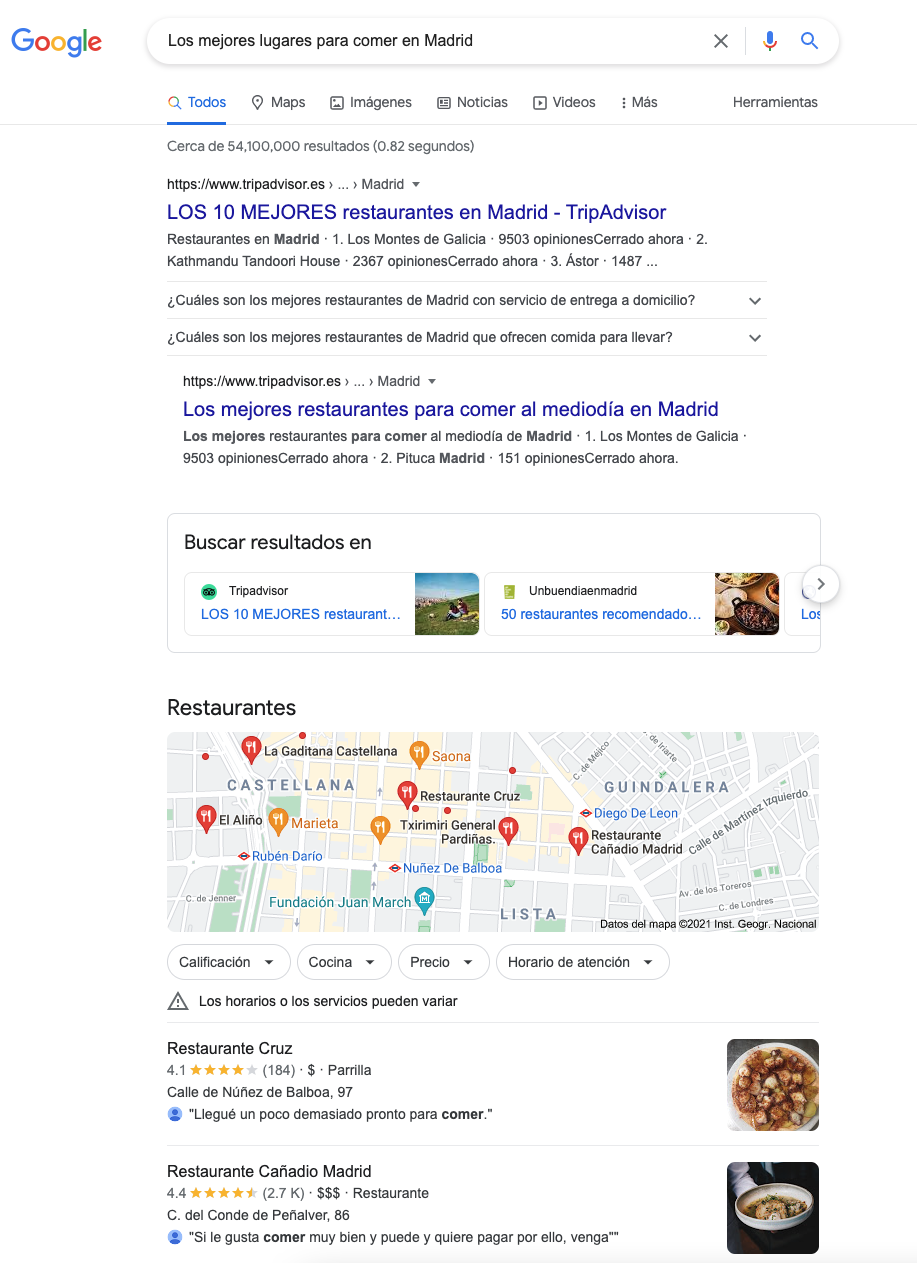The width and height of the screenshot is (917, 1263).
Task: Open the Horario de atención dropdown
Action: 582,962
